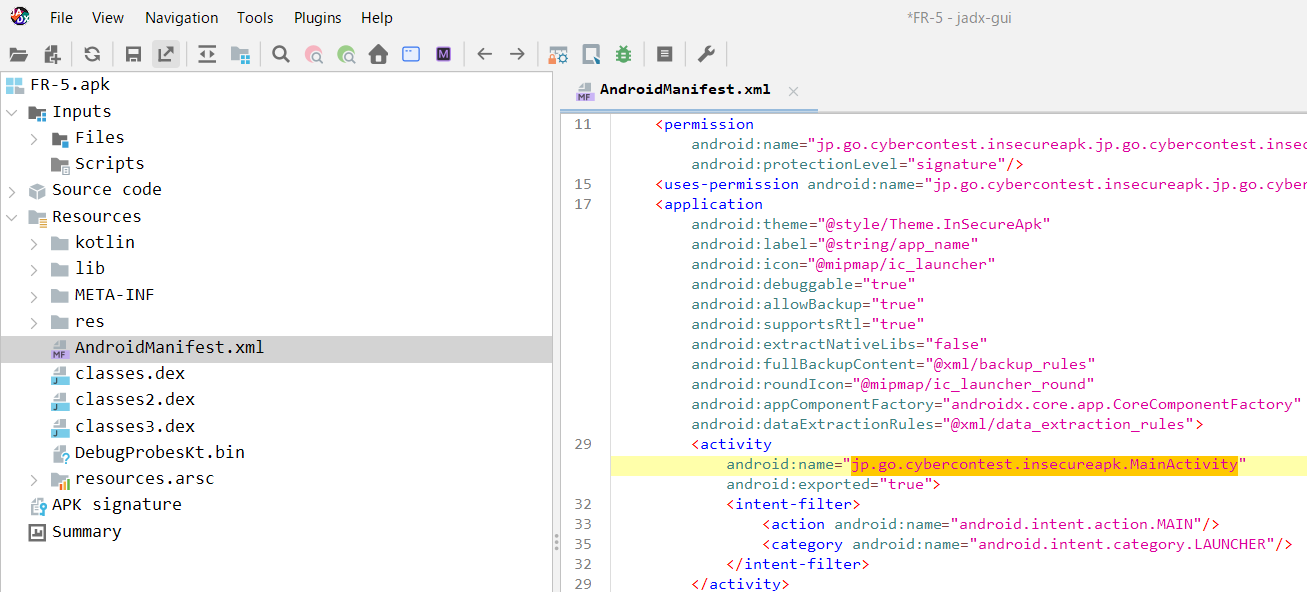Open text search with magnifier icon
The height and width of the screenshot is (592, 1307).
tap(281, 54)
